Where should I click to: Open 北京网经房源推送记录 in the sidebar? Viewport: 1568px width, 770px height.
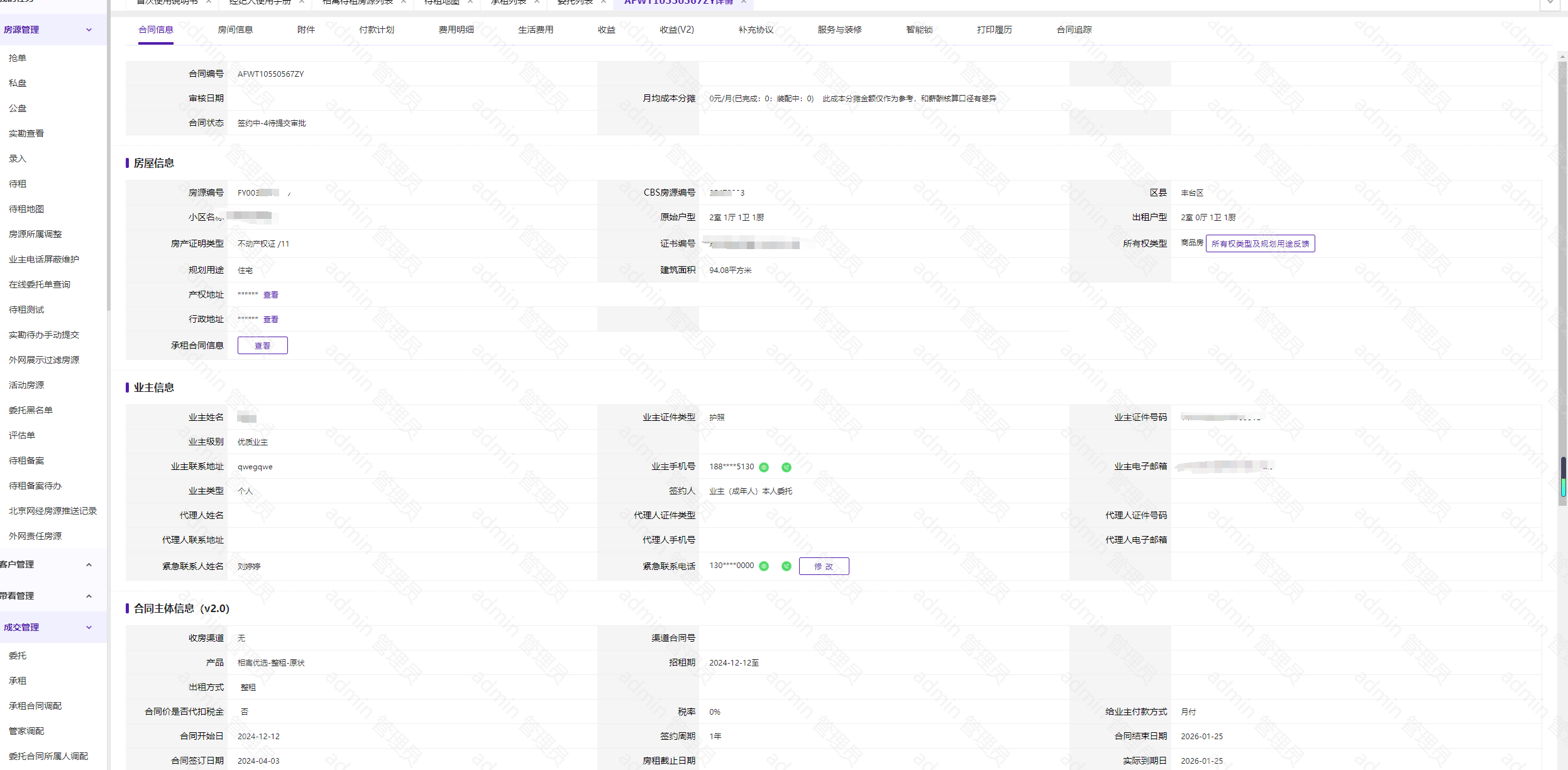coord(53,511)
